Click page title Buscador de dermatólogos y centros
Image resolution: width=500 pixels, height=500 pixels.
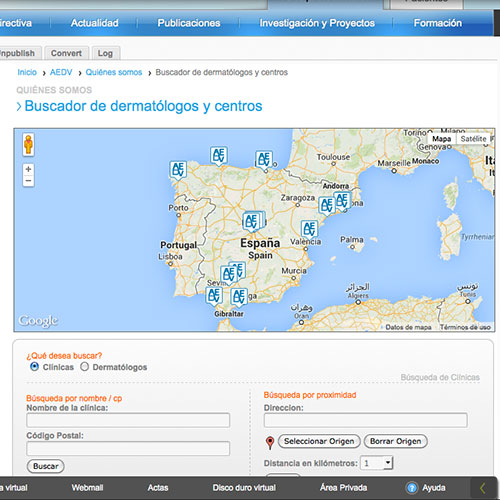pyautogui.click(x=143, y=106)
